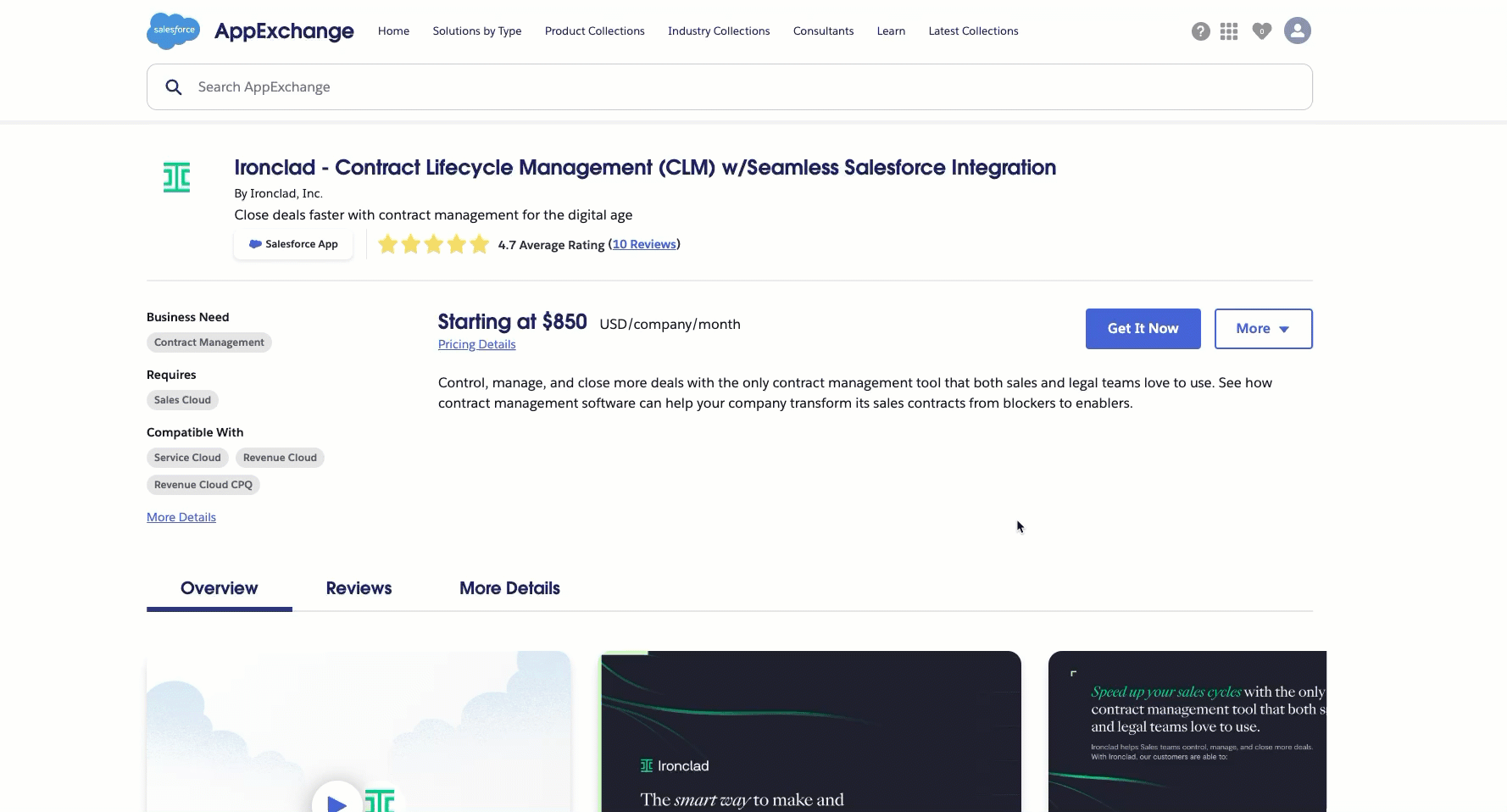Open the Speed up your sales cycles slide
Screen dimensions: 1507x812
(1187, 731)
